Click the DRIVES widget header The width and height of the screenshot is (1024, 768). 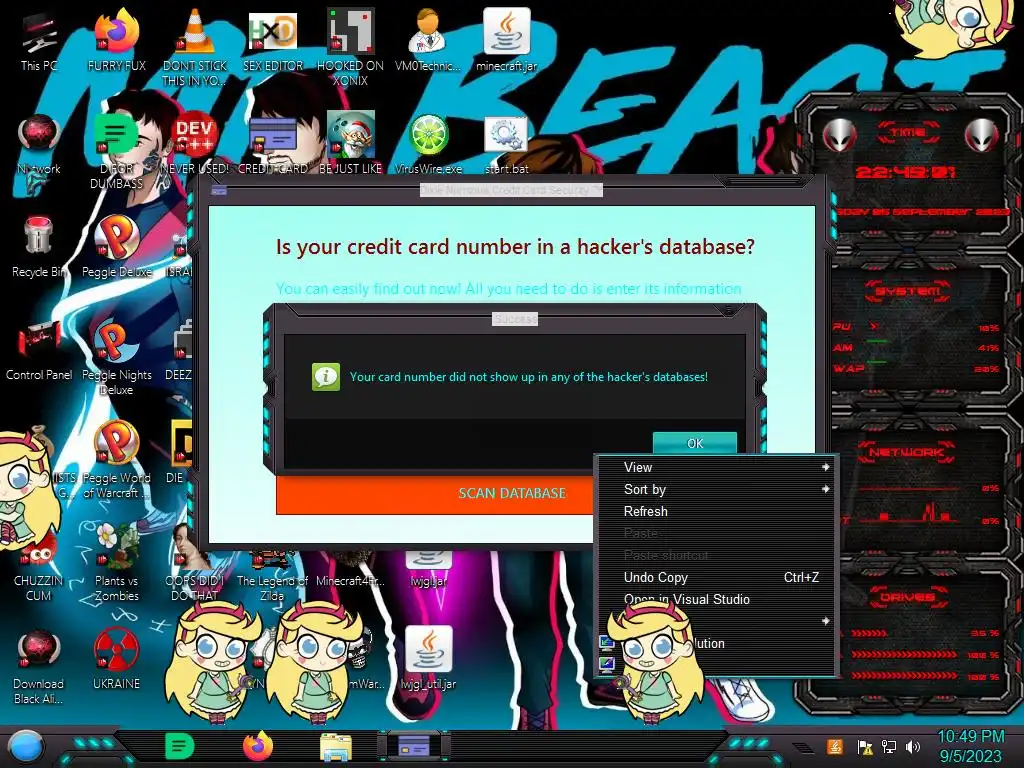[x=906, y=597]
